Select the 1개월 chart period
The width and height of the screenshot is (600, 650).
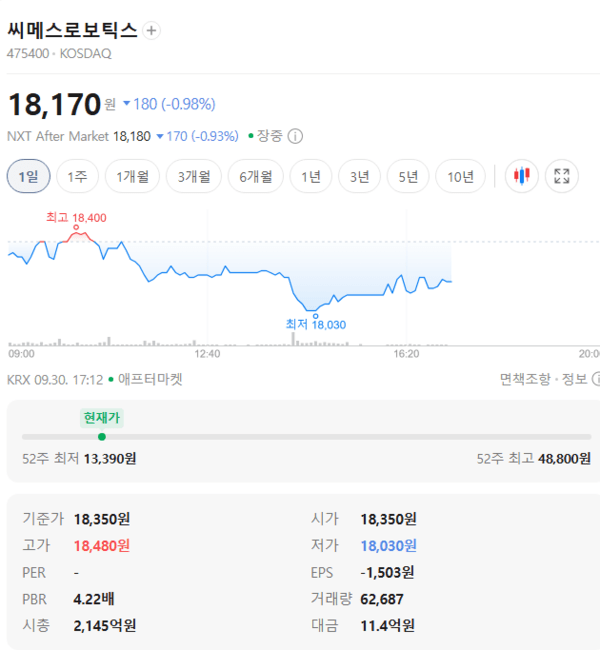point(132,176)
